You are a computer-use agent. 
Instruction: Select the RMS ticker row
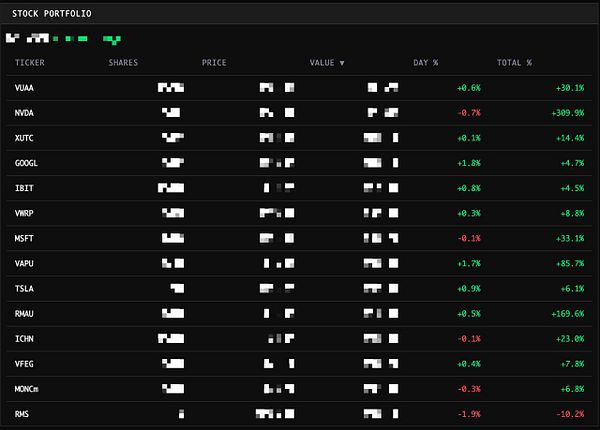coord(299,414)
